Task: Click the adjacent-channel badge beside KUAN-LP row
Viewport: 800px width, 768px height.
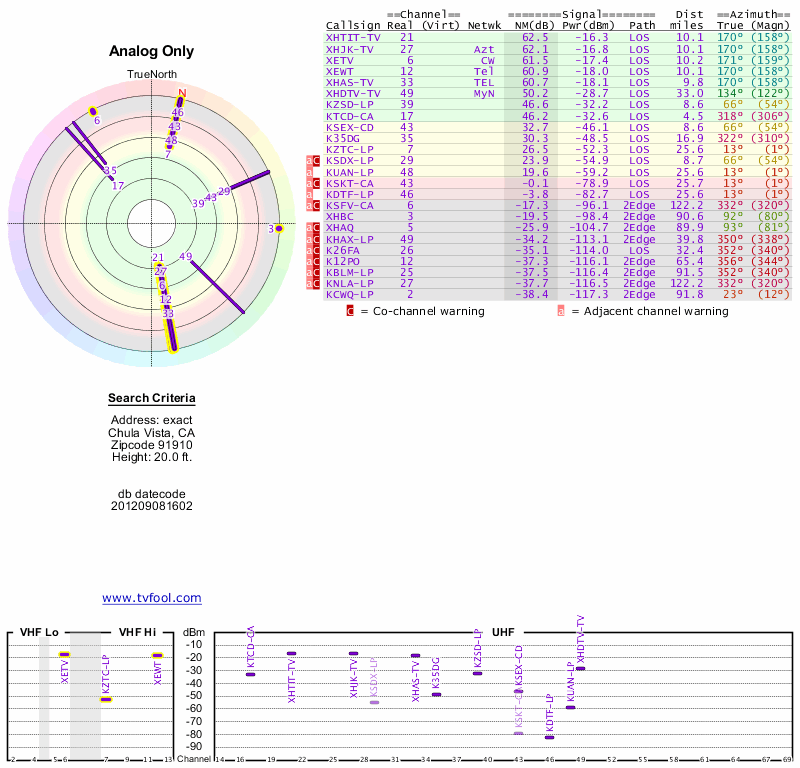Action: (309, 172)
